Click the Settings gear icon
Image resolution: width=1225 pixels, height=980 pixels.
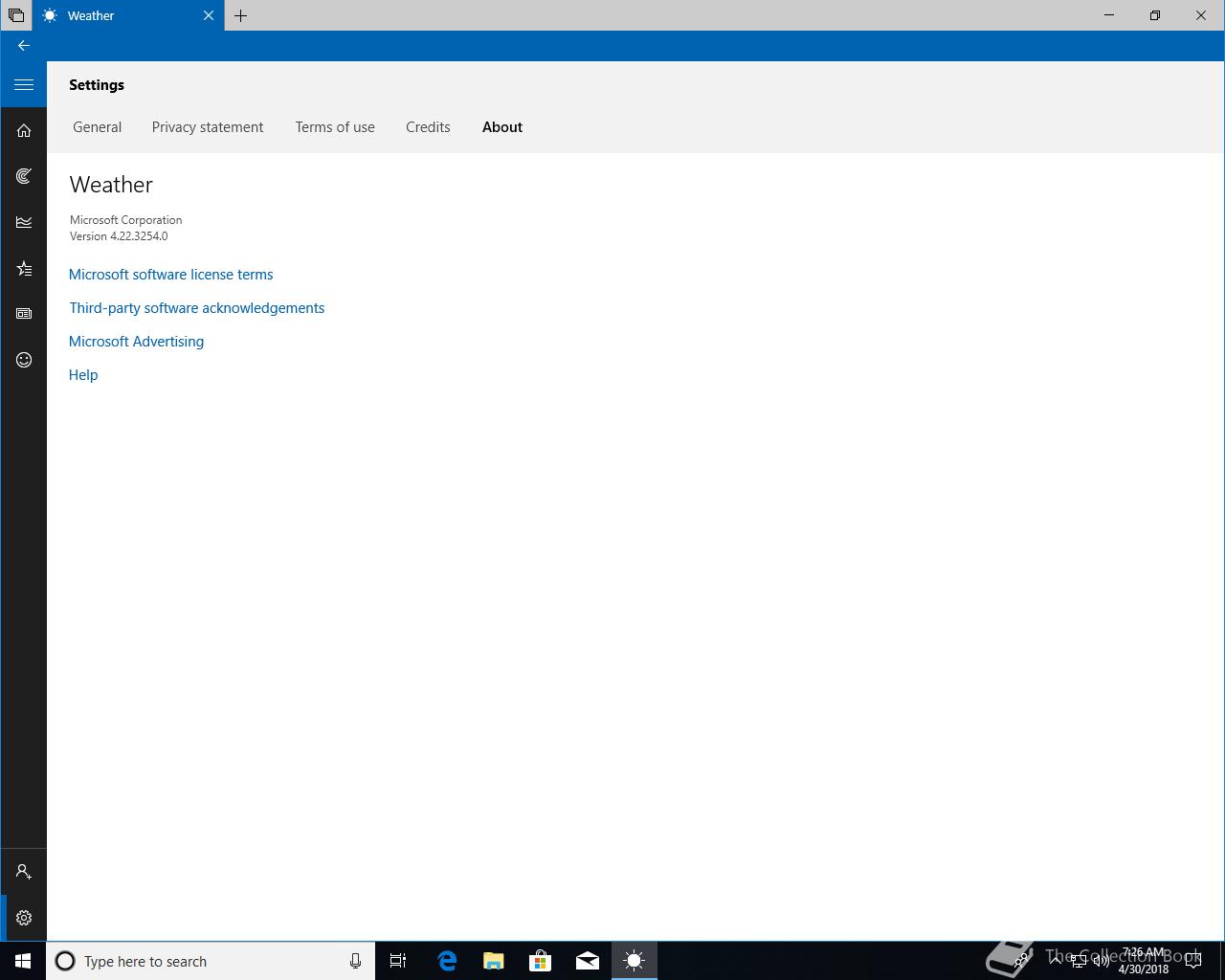24,918
